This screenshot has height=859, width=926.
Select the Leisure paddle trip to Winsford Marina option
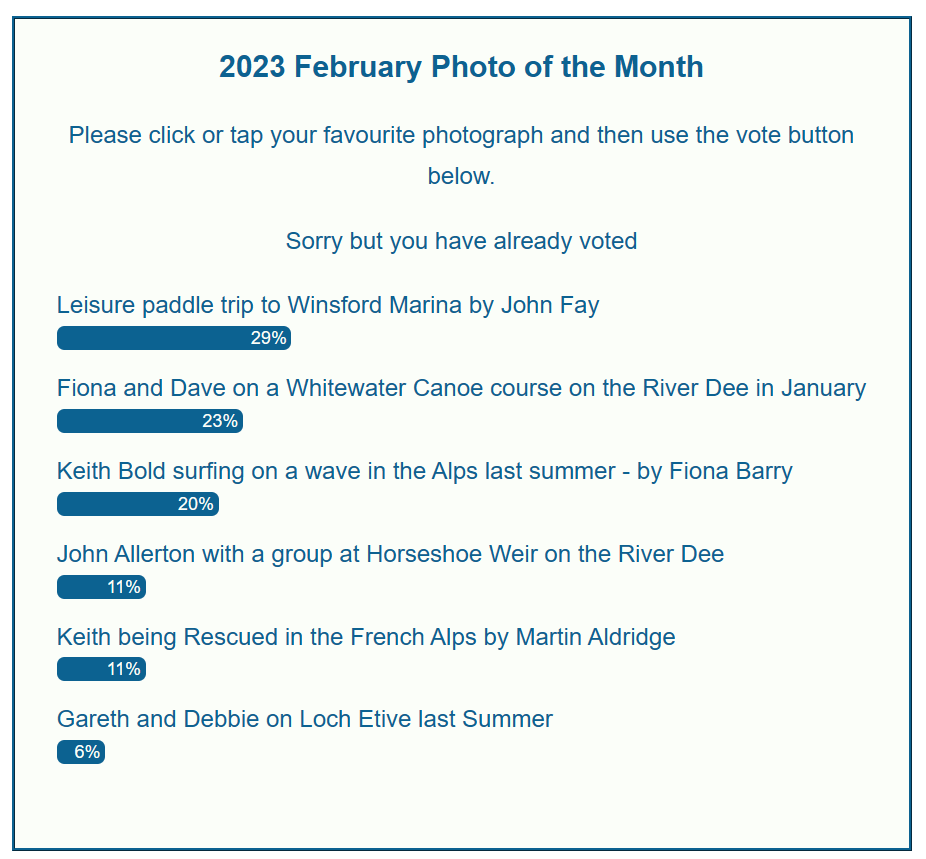click(328, 305)
